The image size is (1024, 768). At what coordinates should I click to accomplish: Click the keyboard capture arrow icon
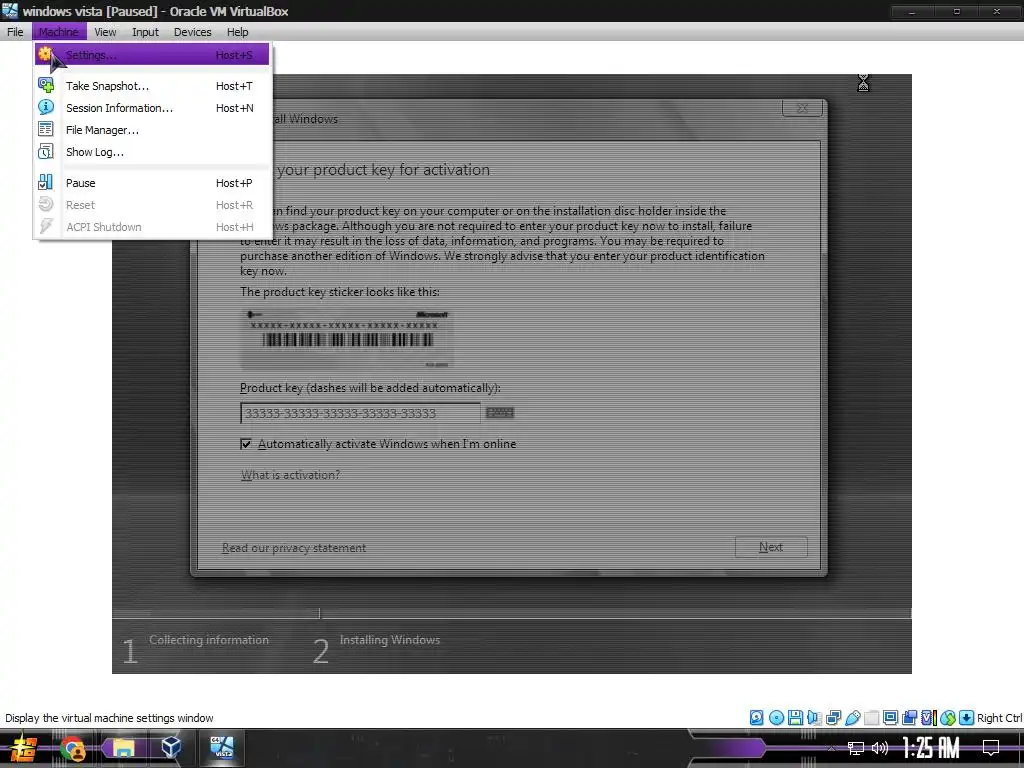967,718
